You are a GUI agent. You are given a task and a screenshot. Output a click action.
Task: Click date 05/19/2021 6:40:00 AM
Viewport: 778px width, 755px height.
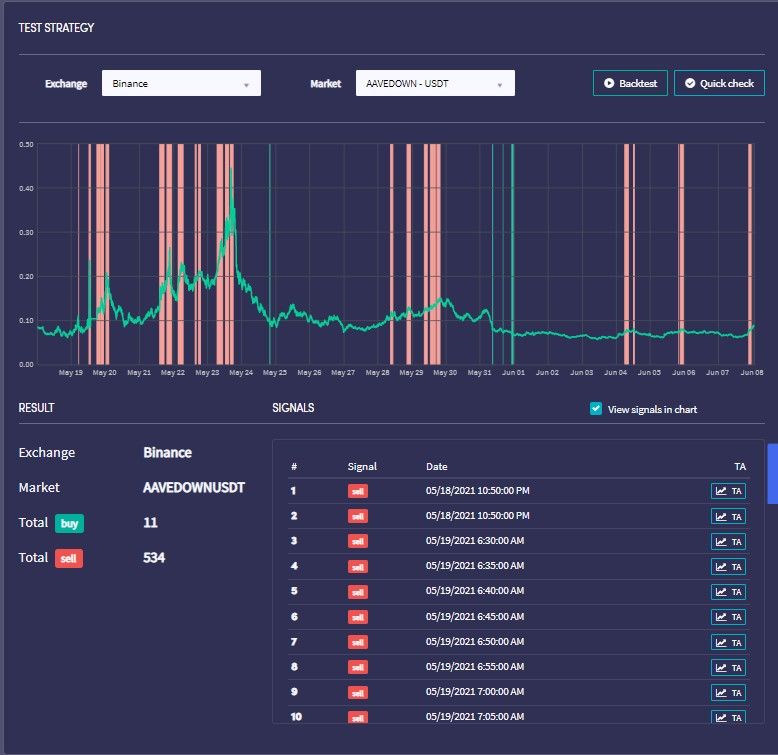click(x=474, y=591)
